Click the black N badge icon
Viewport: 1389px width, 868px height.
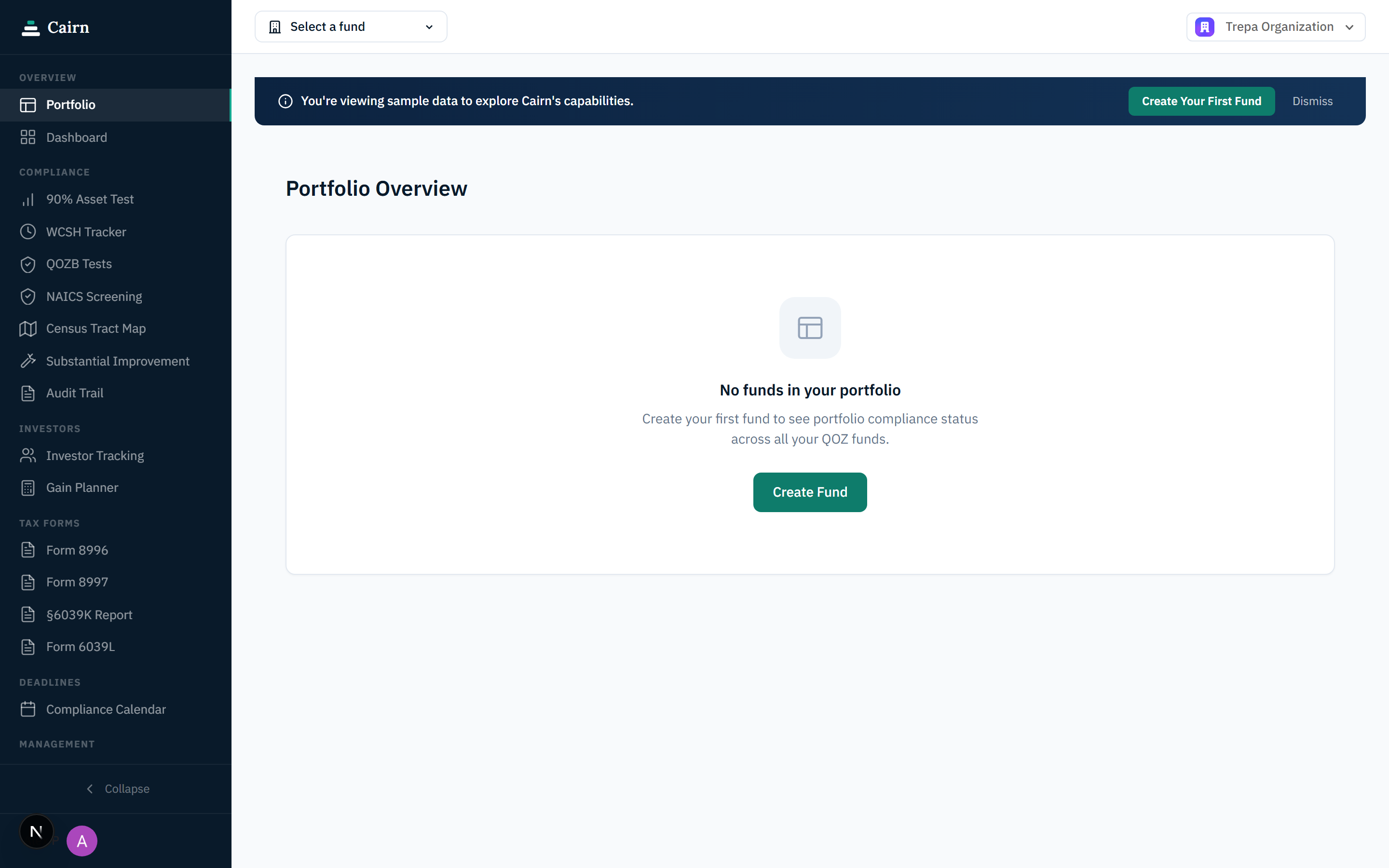tap(36, 831)
